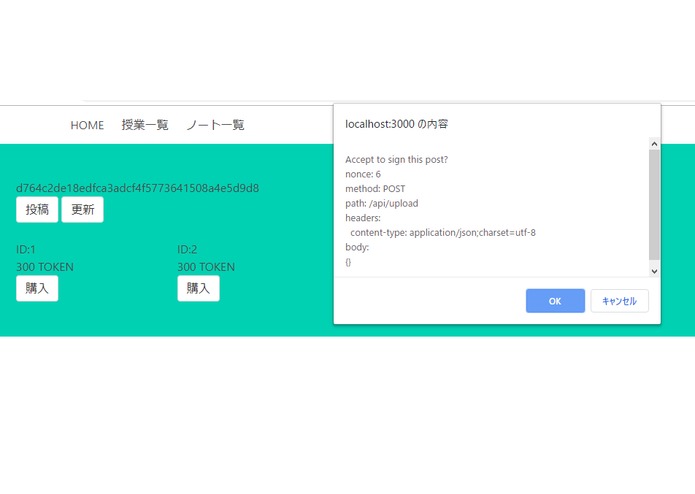This screenshot has width=695, height=494.
Task: Click the ID:1 label
Action: click(x=26, y=249)
